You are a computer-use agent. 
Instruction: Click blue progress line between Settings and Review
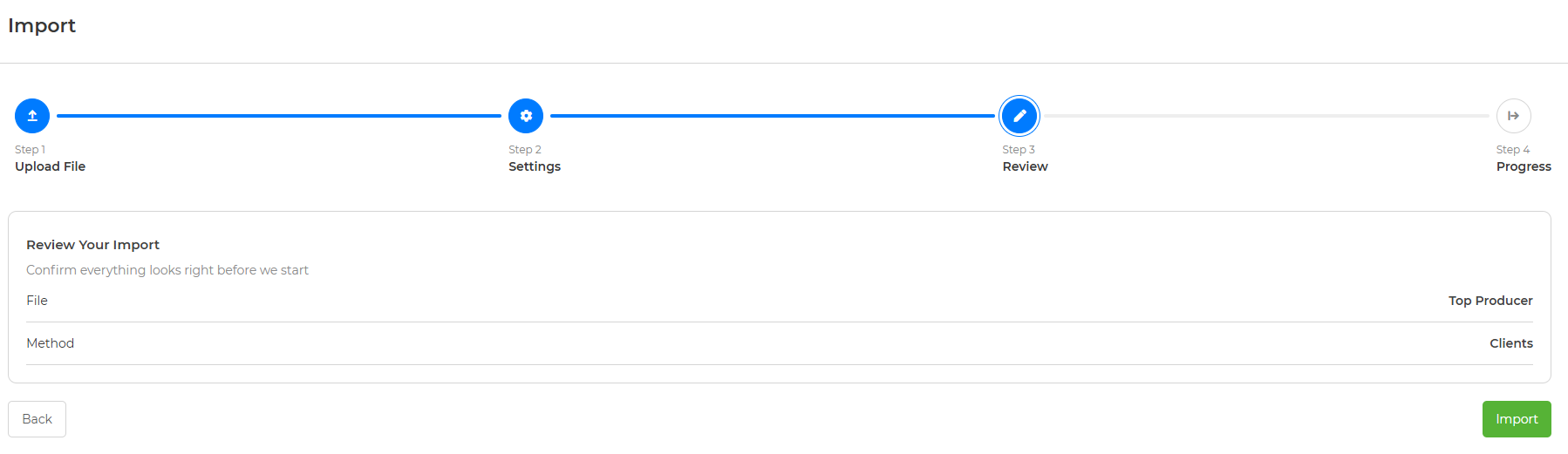tap(773, 116)
